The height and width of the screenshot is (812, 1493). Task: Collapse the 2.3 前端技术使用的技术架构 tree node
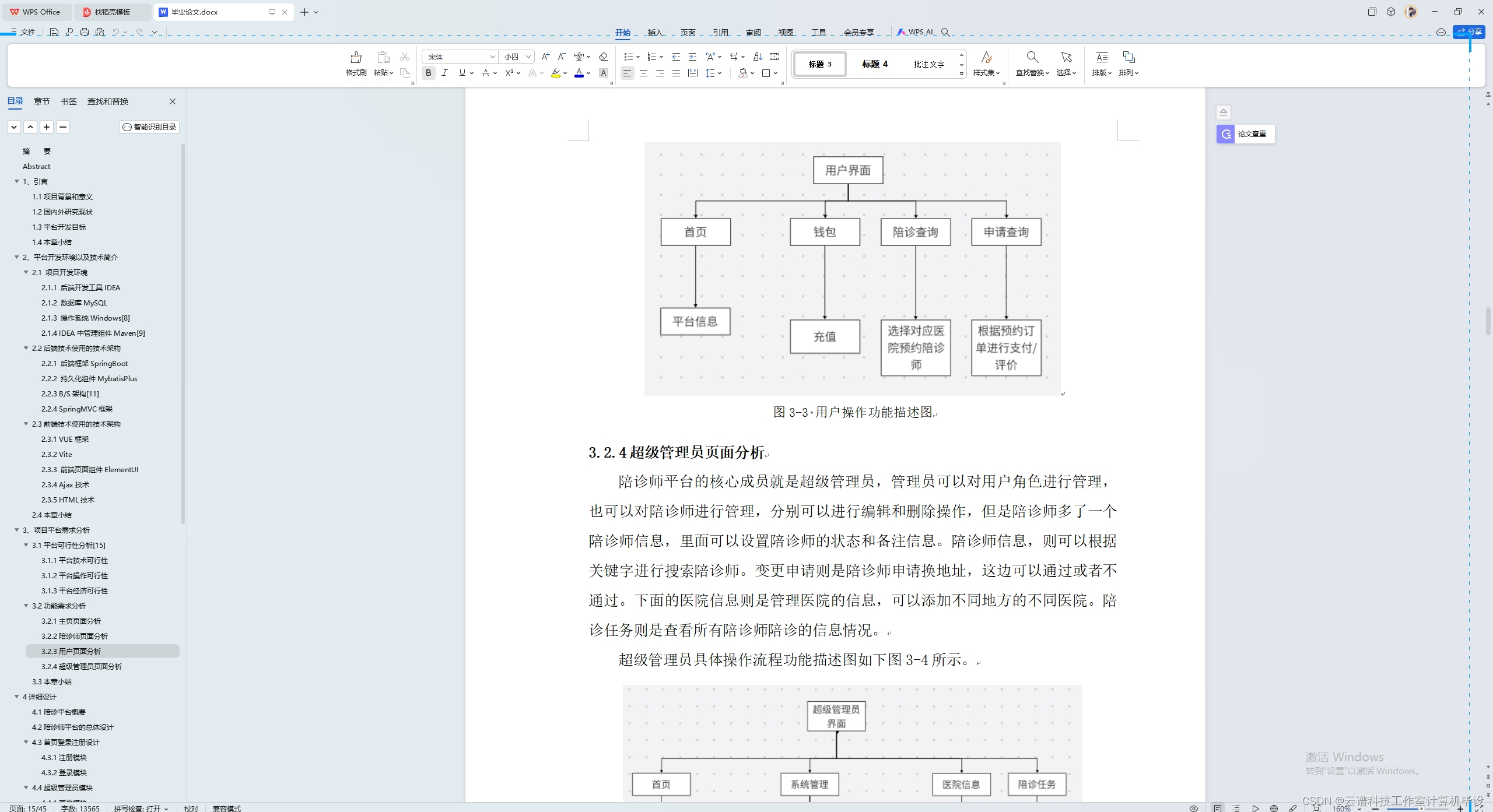coord(26,424)
